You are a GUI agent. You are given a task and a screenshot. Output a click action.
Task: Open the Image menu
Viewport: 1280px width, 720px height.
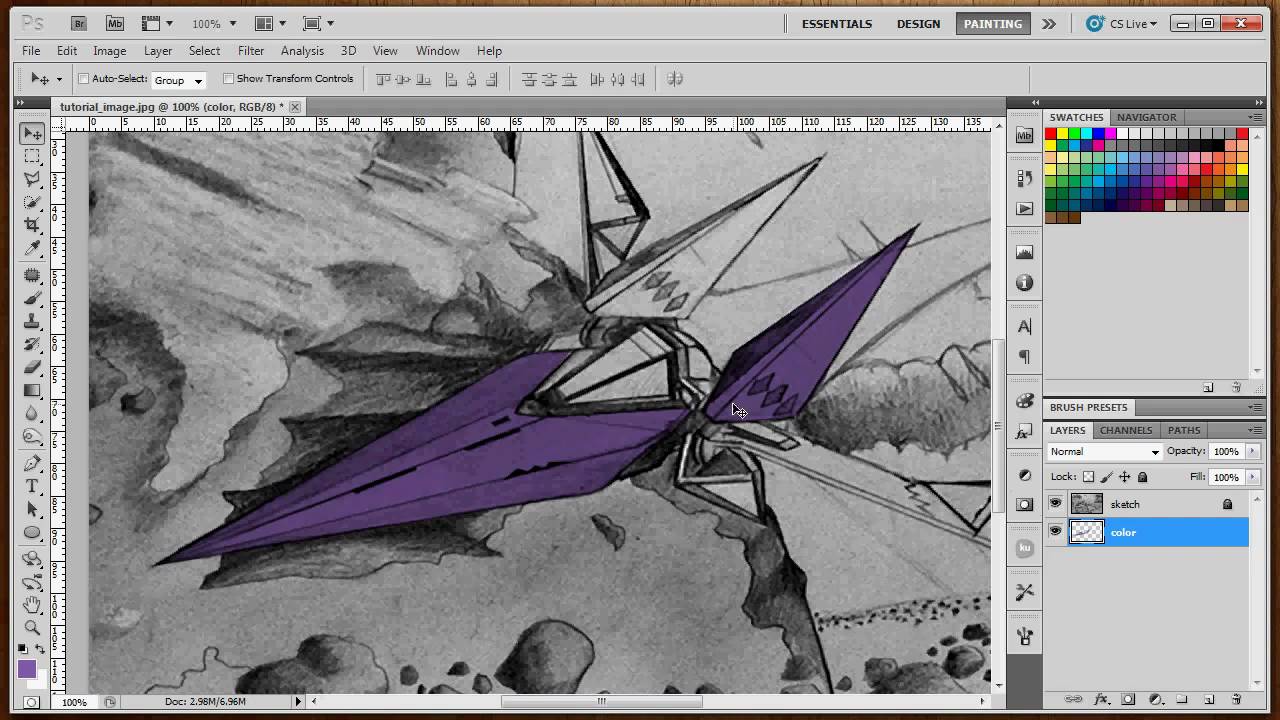click(x=110, y=51)
